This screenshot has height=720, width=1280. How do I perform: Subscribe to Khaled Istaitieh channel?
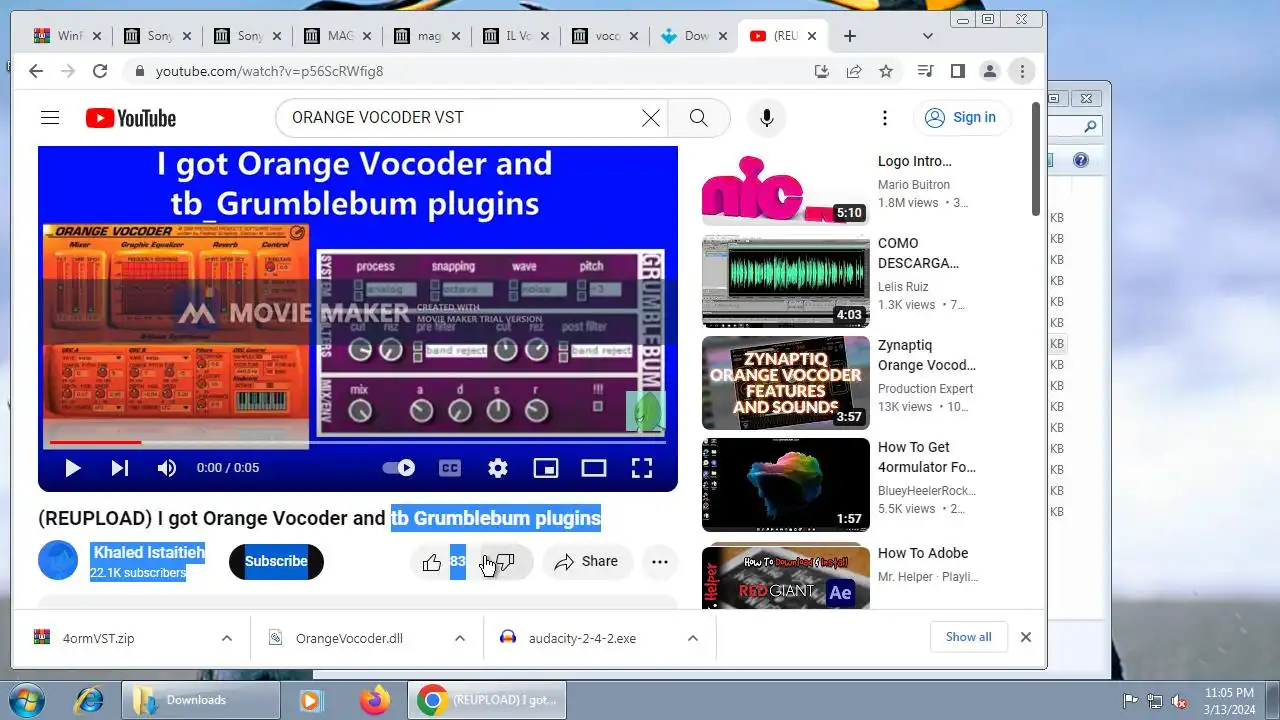(x=276, y=562)
